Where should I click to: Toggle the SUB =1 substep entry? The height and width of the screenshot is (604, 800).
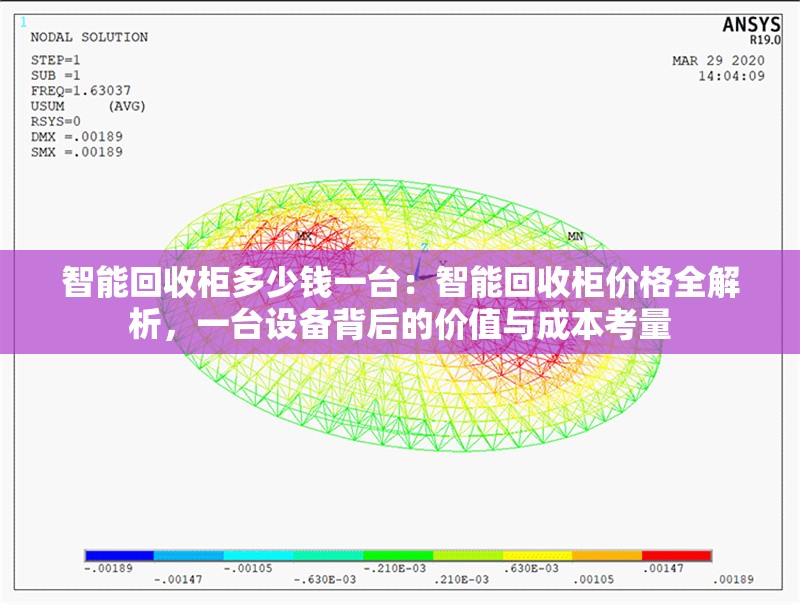coord(55,73)
